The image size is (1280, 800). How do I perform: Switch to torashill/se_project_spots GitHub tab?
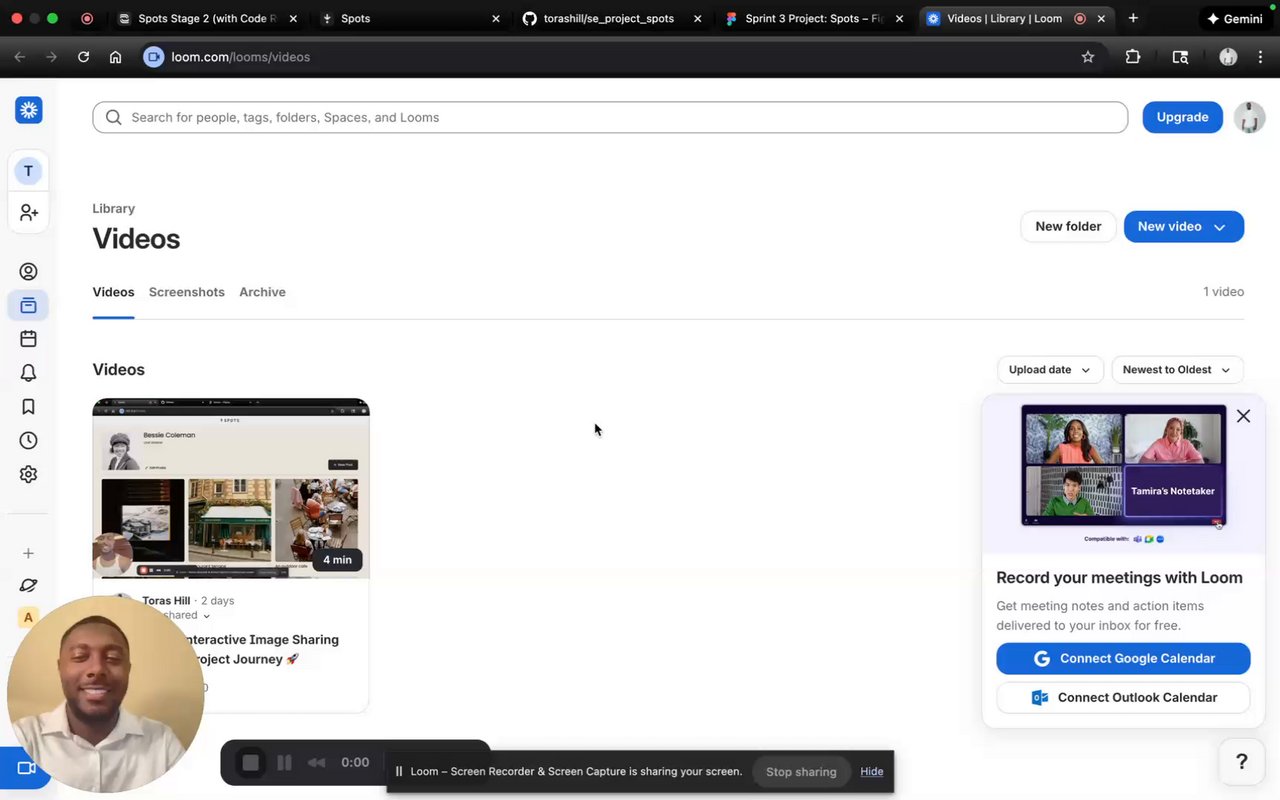point(612,18)
